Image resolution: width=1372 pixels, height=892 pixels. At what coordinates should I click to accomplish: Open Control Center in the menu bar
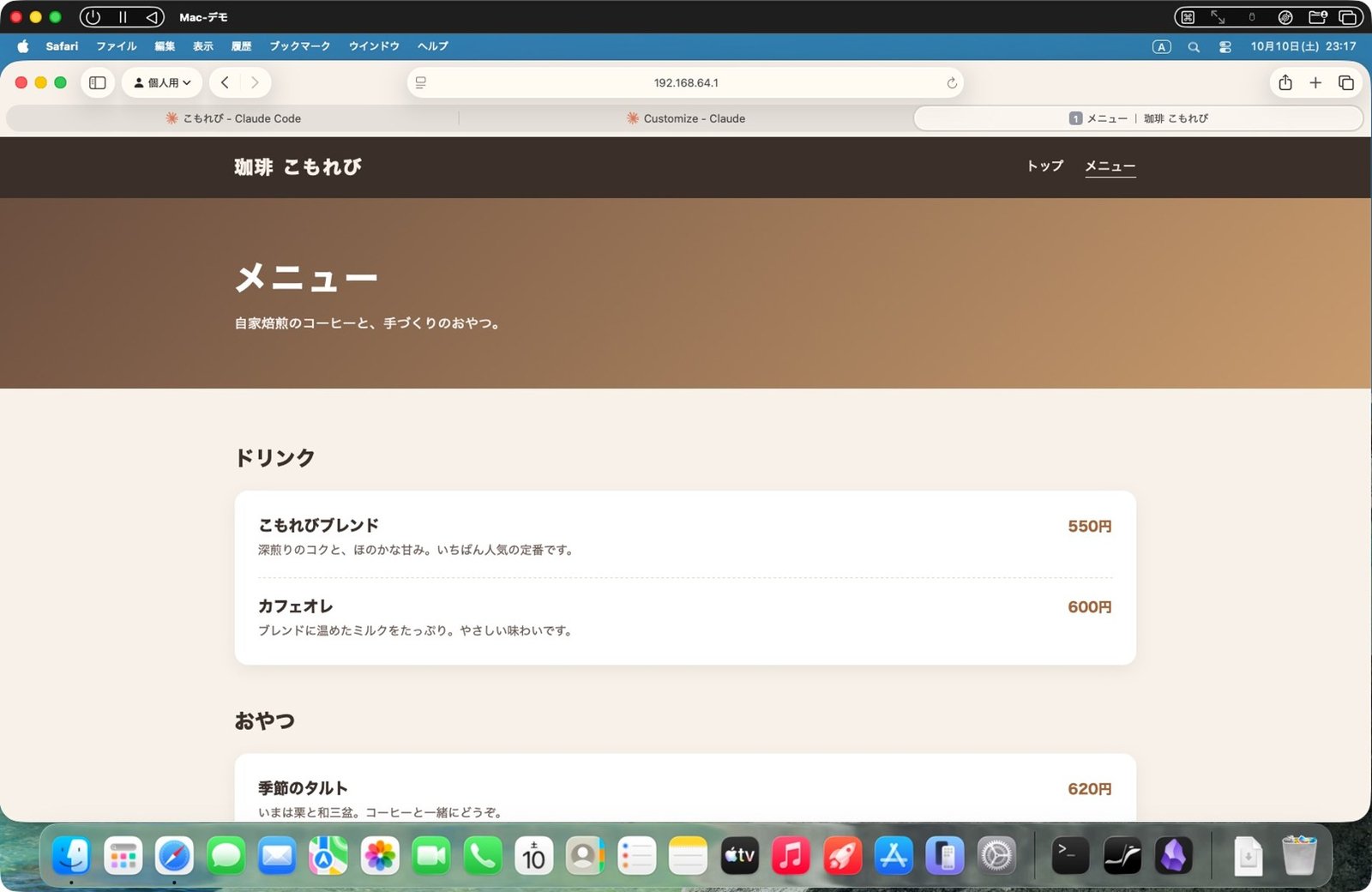point(1225,47)
